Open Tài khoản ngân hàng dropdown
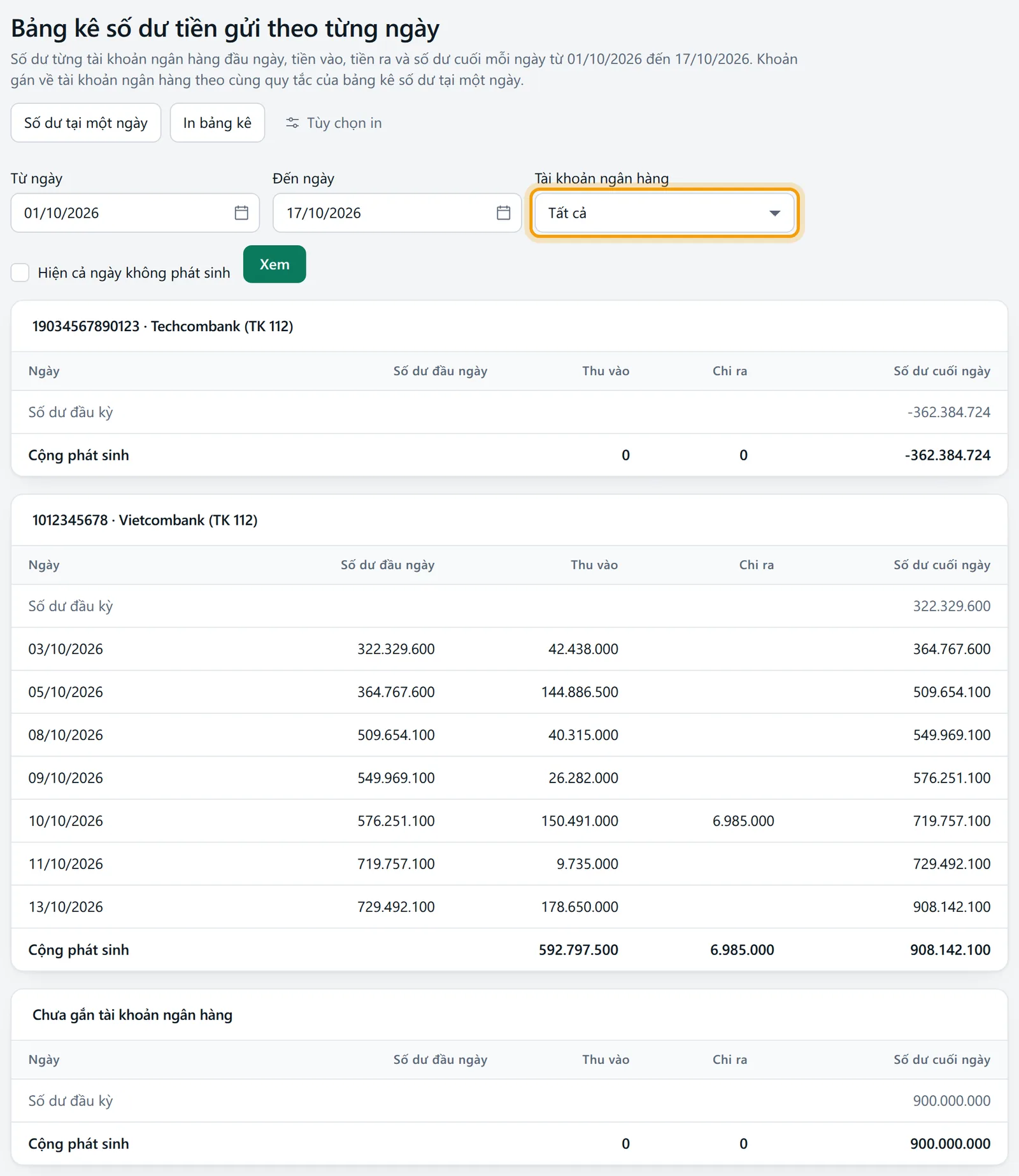Screen dimensions: 1019x1176 [x=664, y=213]
